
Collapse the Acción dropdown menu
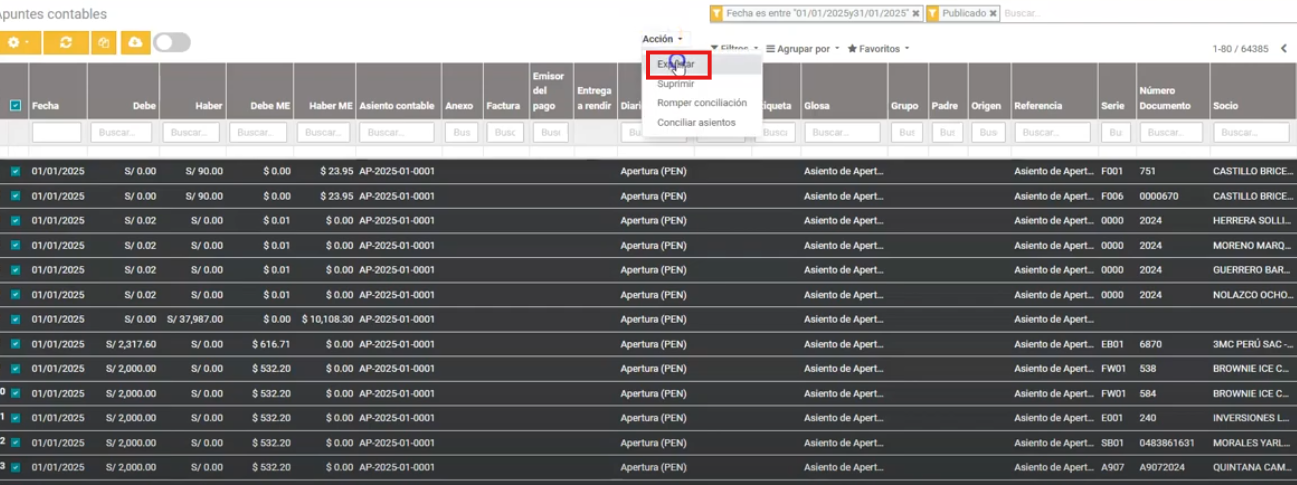click(x=662, y=39)
